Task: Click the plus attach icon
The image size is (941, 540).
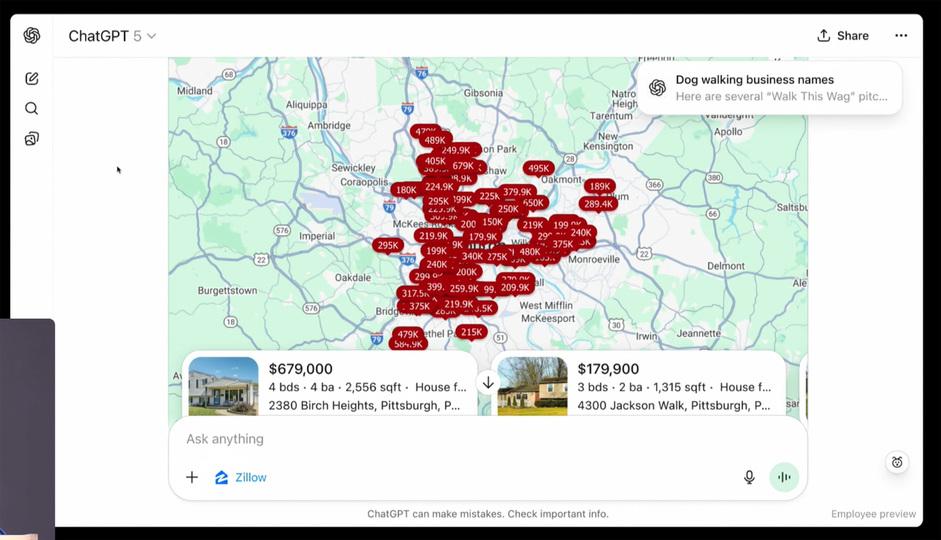Action: pyautogui.click(x=192, y=477)
